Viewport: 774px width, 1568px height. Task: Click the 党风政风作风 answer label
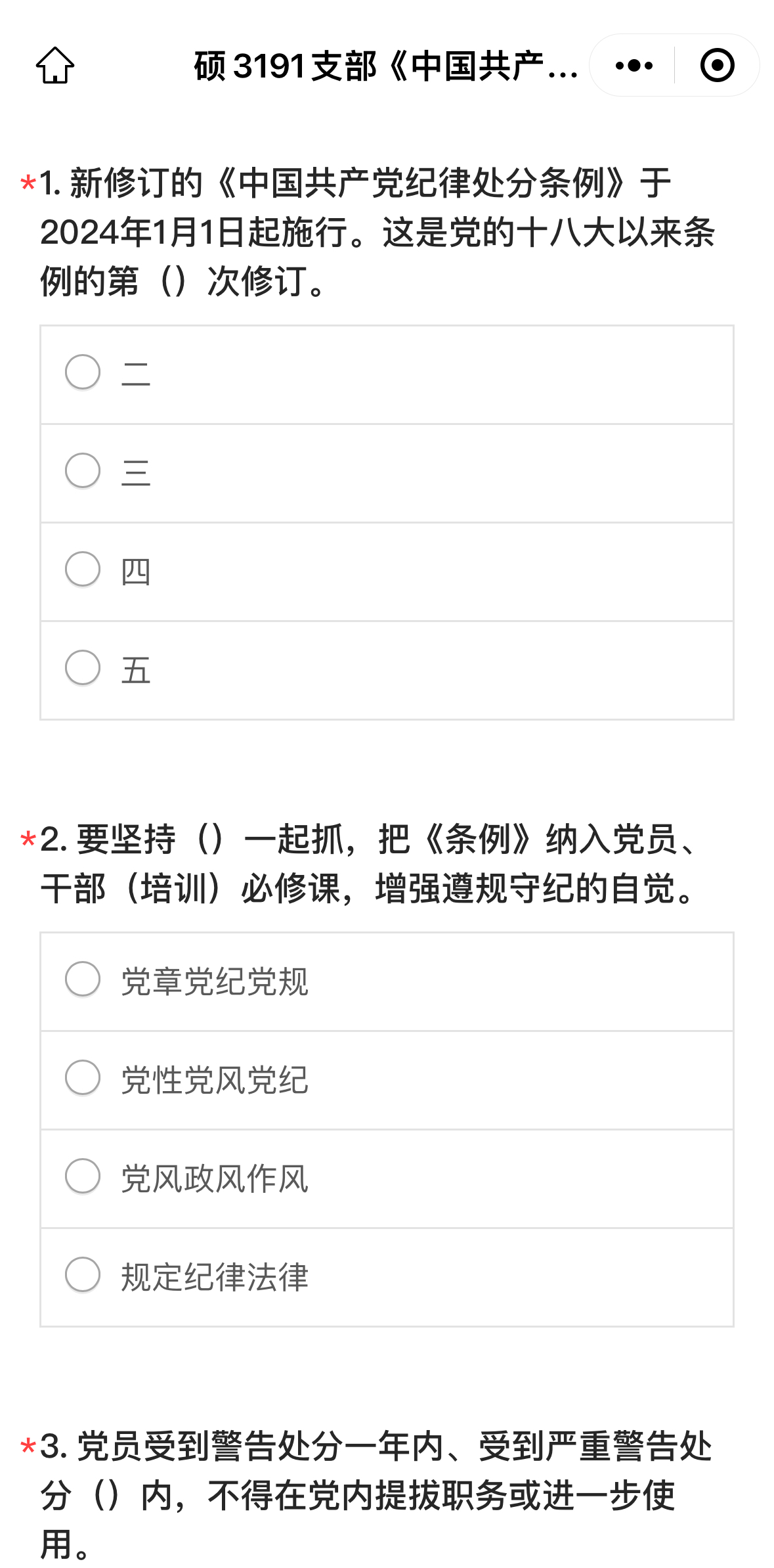pyautogui.click(x=215, y=1179)
